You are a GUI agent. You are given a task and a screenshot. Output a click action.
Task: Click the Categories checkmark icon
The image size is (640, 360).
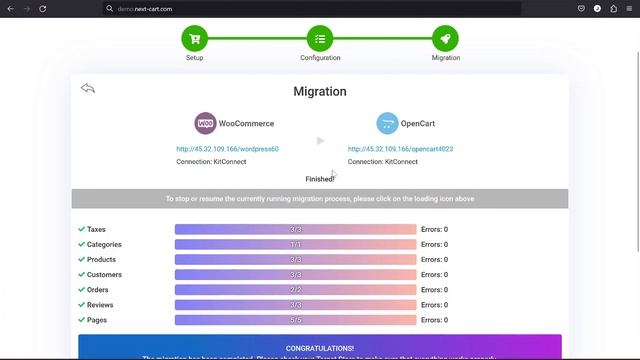81,244
